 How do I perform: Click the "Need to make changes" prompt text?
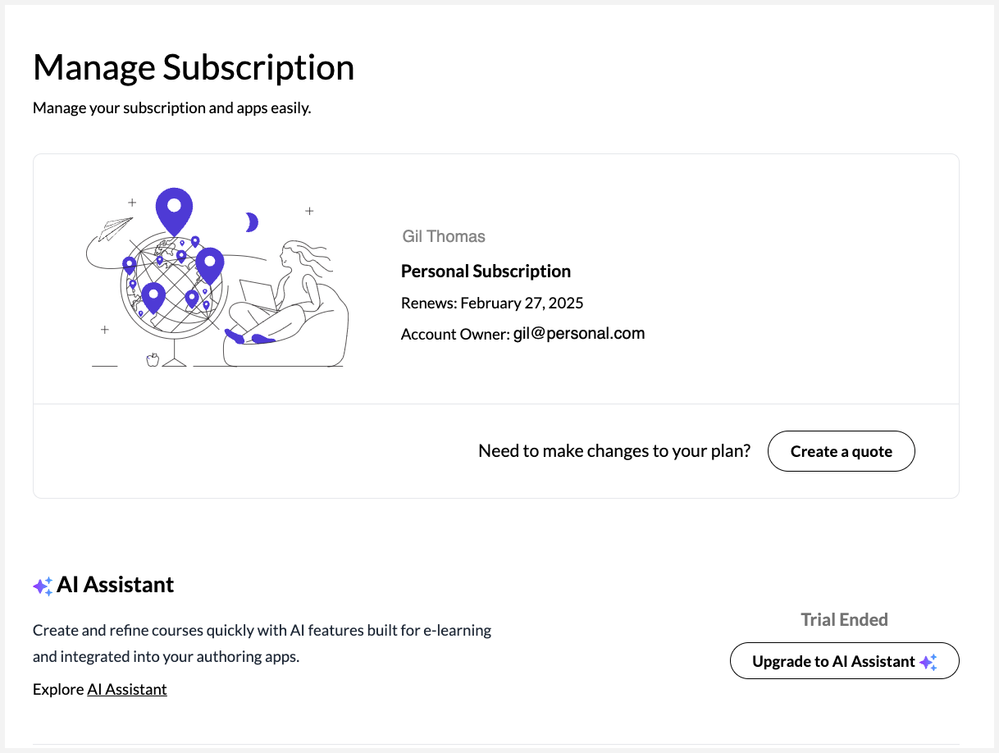[x=614, y=451]
